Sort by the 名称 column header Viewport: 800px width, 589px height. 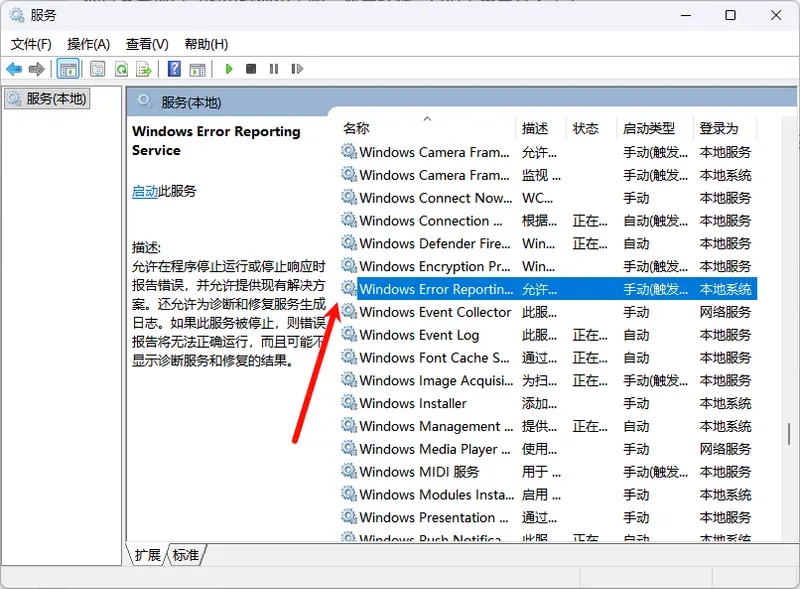coord(357,128)
